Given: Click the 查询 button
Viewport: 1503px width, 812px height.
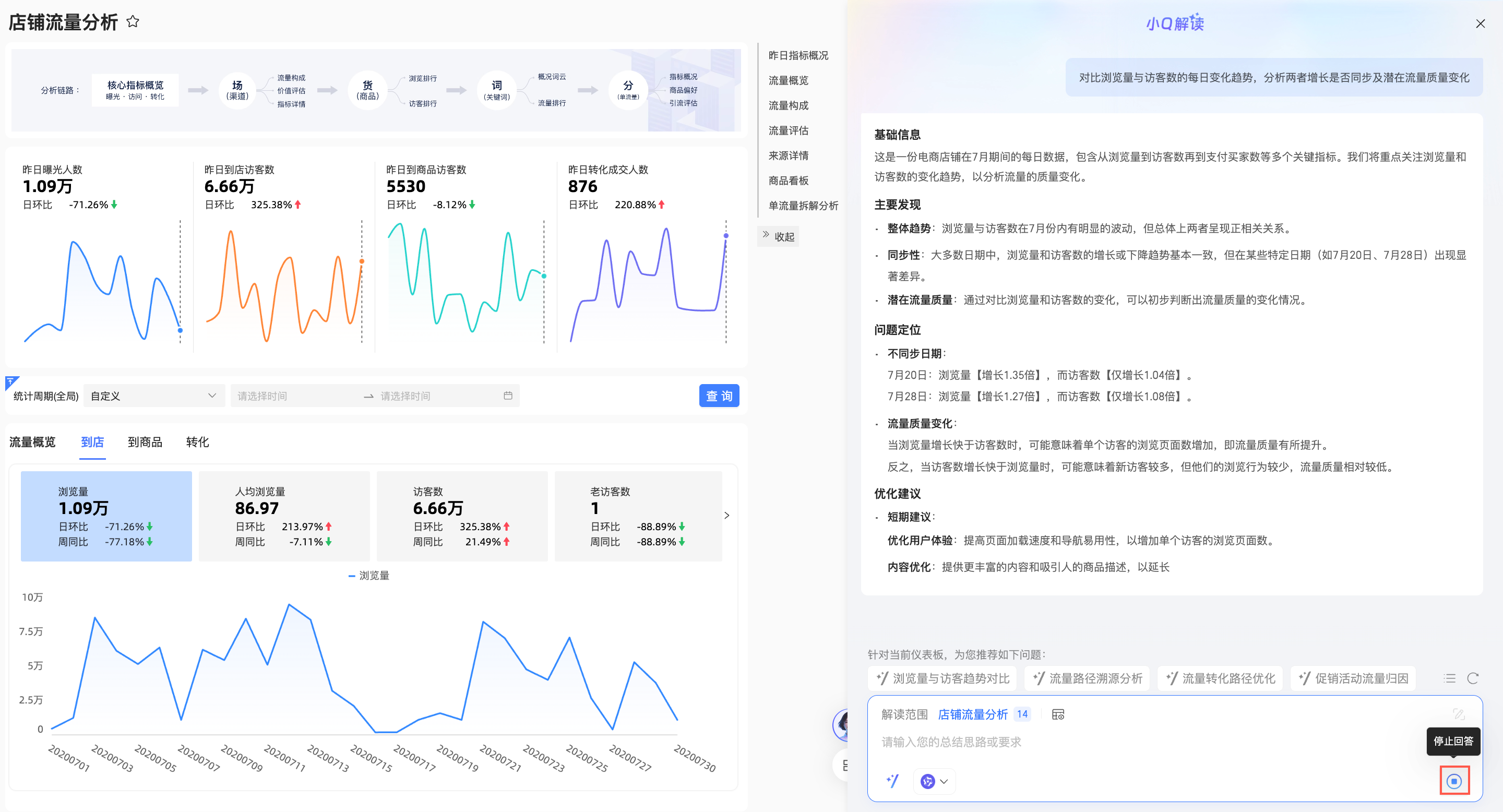Looking at the screenshot, I should click(718, 396).
